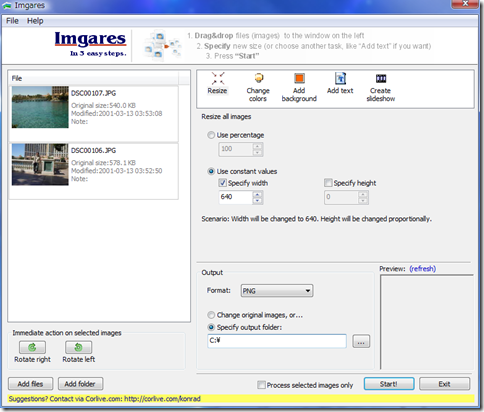Image resolution: width=484 pixels, height=412 pixels.
Task: Increase the height value with up arrow
Action: click(363, 194)
